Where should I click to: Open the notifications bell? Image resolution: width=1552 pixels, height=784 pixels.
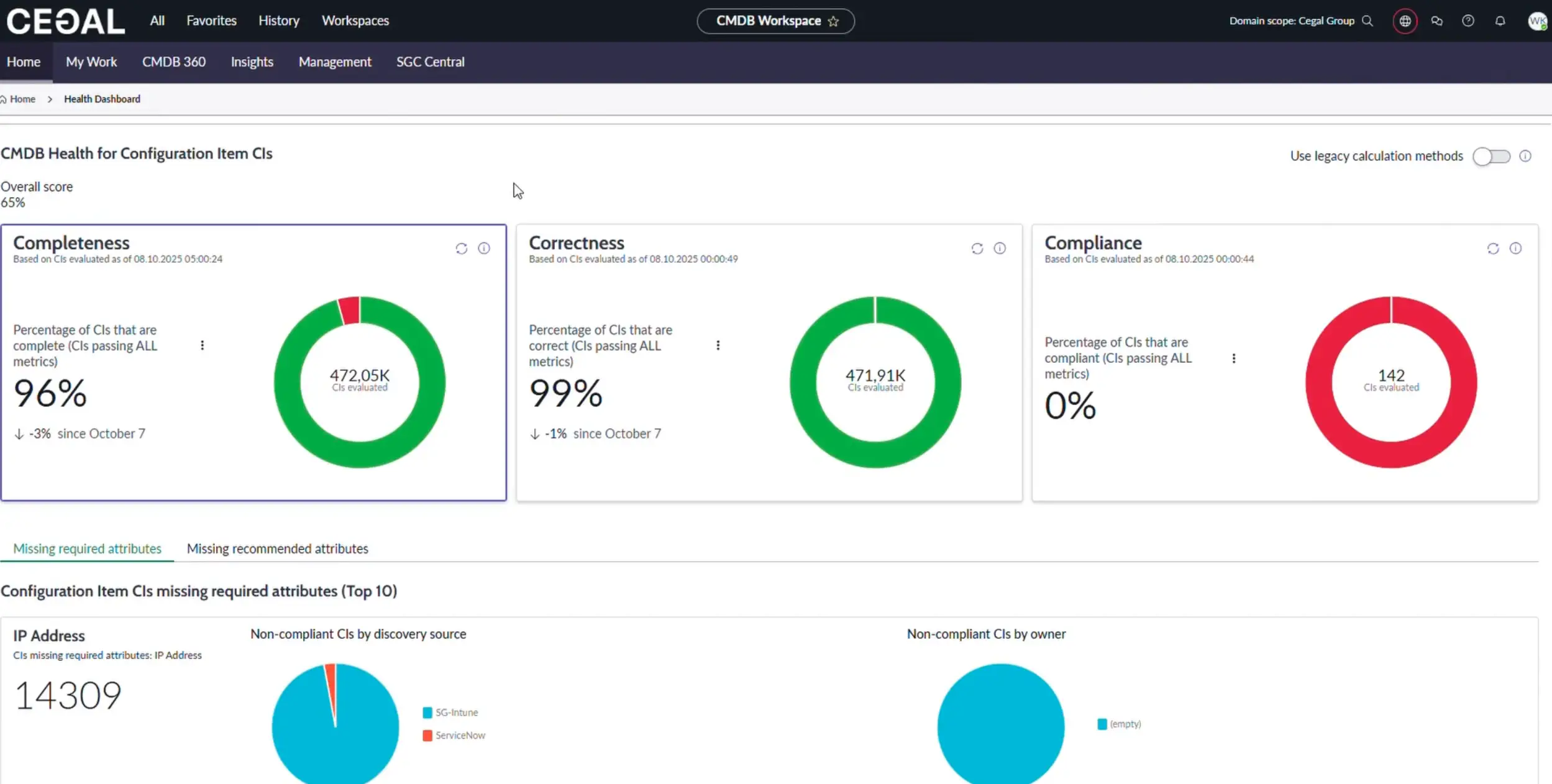[x=1500, y=21]
